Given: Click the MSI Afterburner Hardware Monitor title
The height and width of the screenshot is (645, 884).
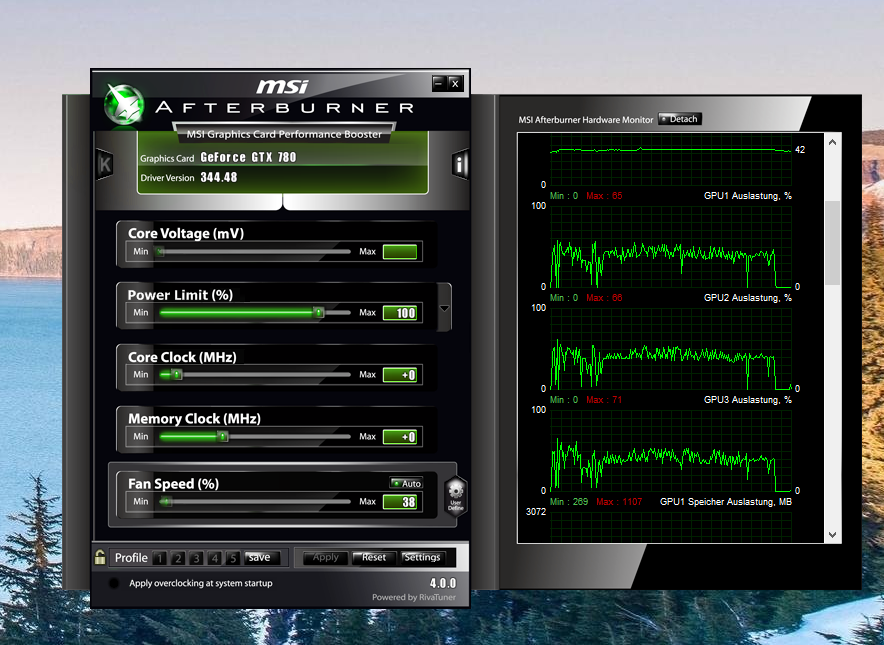Looking at the screenshot, I should pos(586,120).
